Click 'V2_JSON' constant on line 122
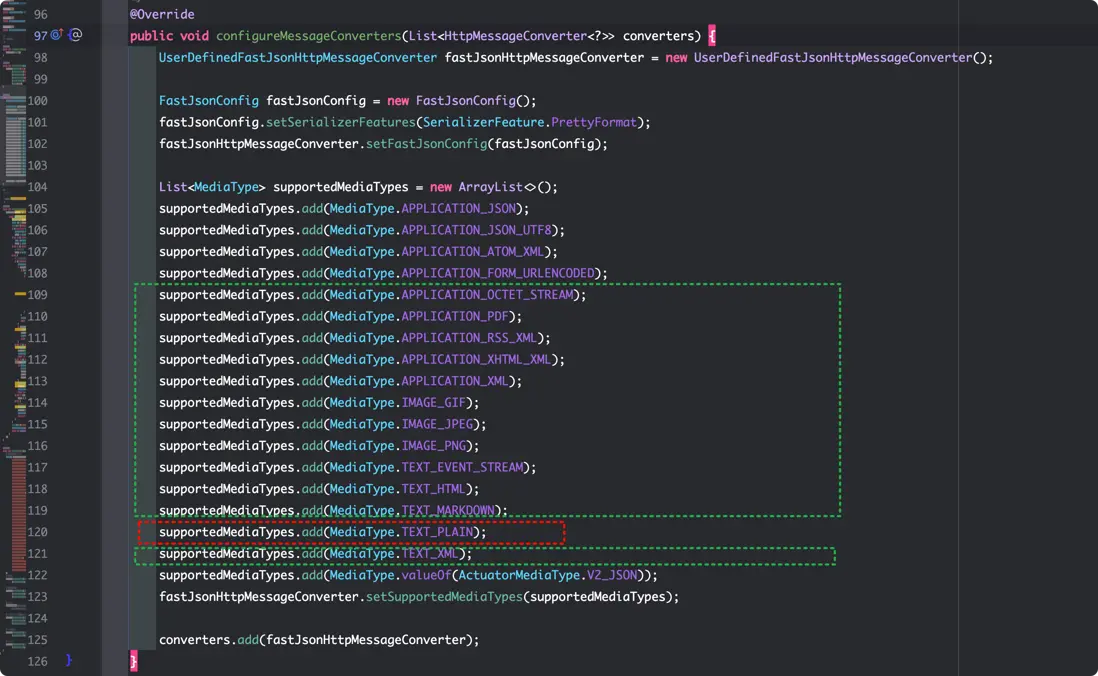 point(612,575)
